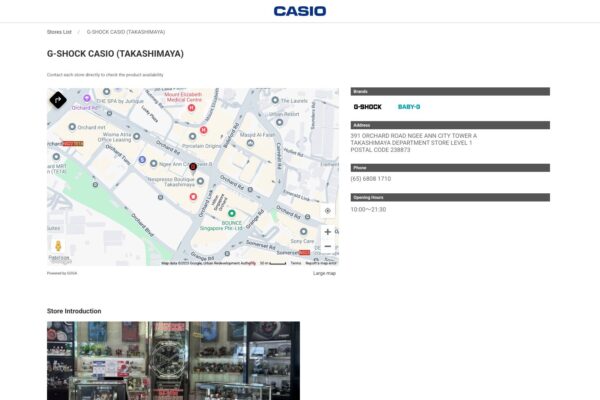Open Wisma Atria Office Leasing marker

click(137, 136)
